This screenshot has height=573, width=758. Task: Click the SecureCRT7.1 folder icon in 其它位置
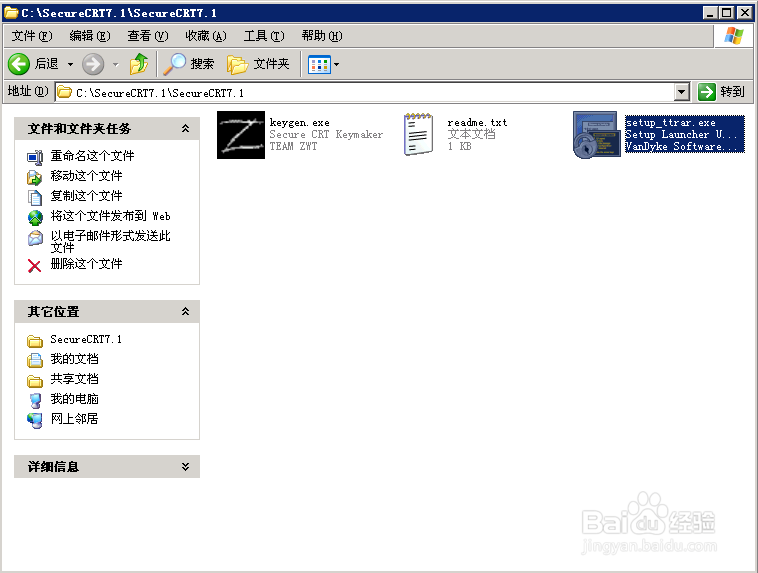35,341
